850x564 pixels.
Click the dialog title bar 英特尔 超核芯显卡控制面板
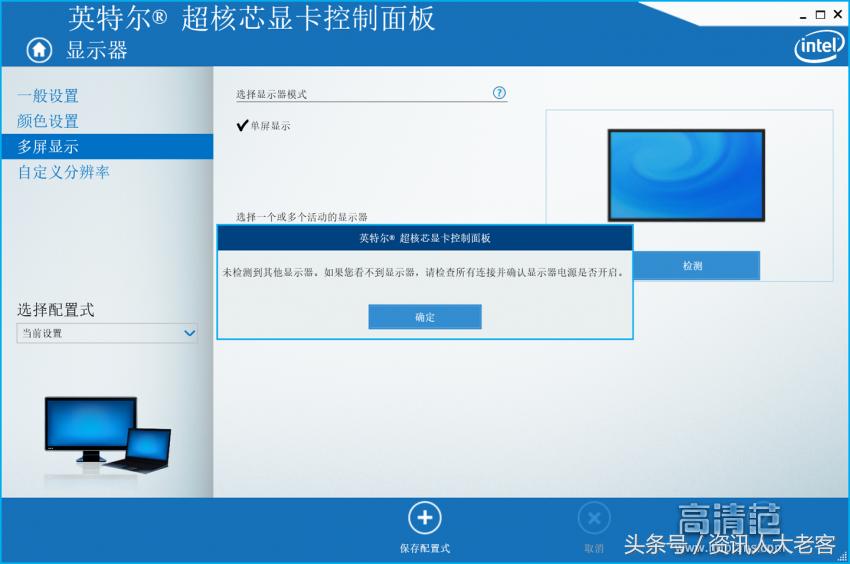point(424,238)
